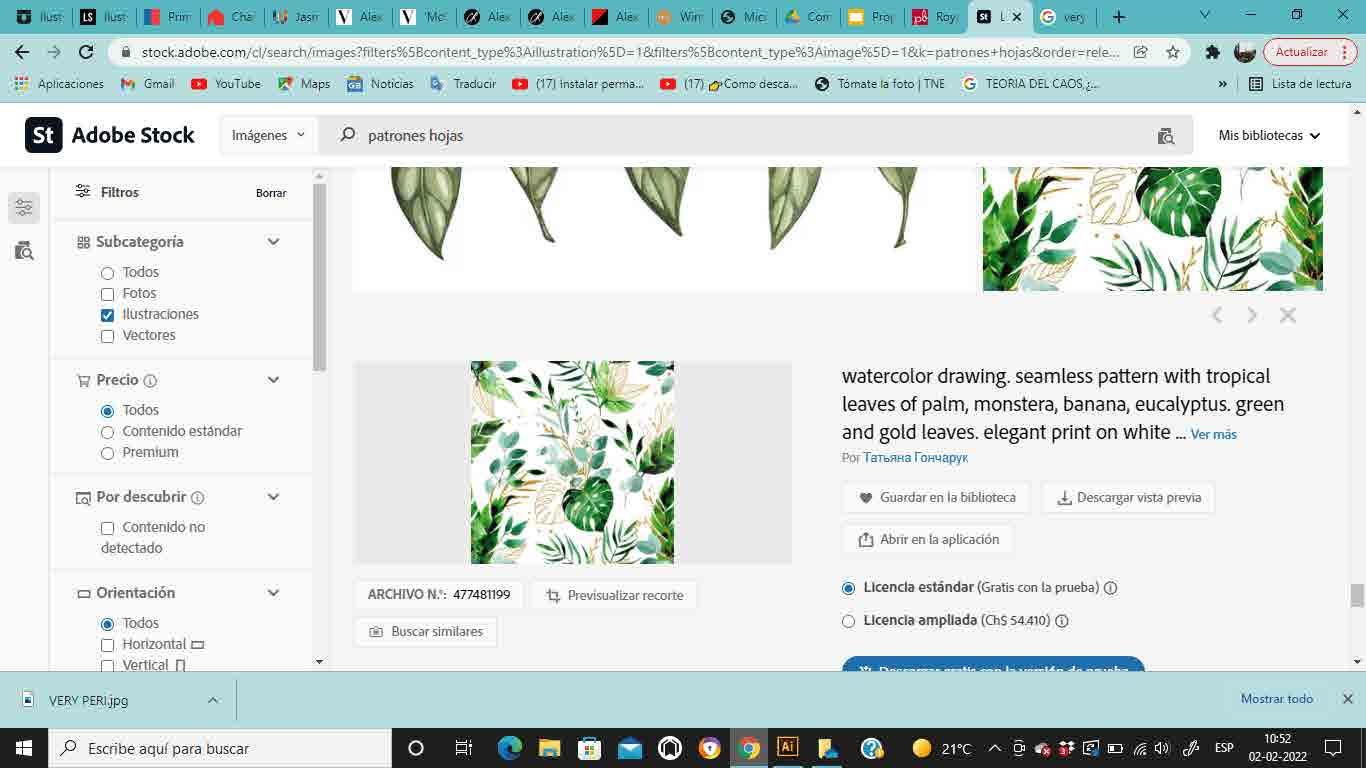Open File Explorer from the taskbar
This screenshot has width=1366, height=768.
pos(549,748)
